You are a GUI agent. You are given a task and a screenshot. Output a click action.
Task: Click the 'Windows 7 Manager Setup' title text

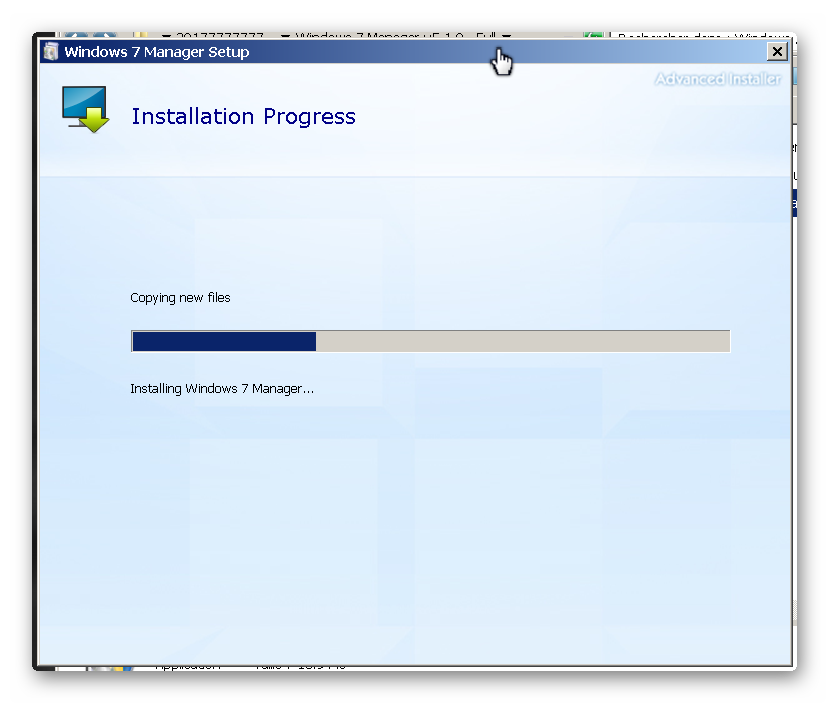[x=157, y=52]
